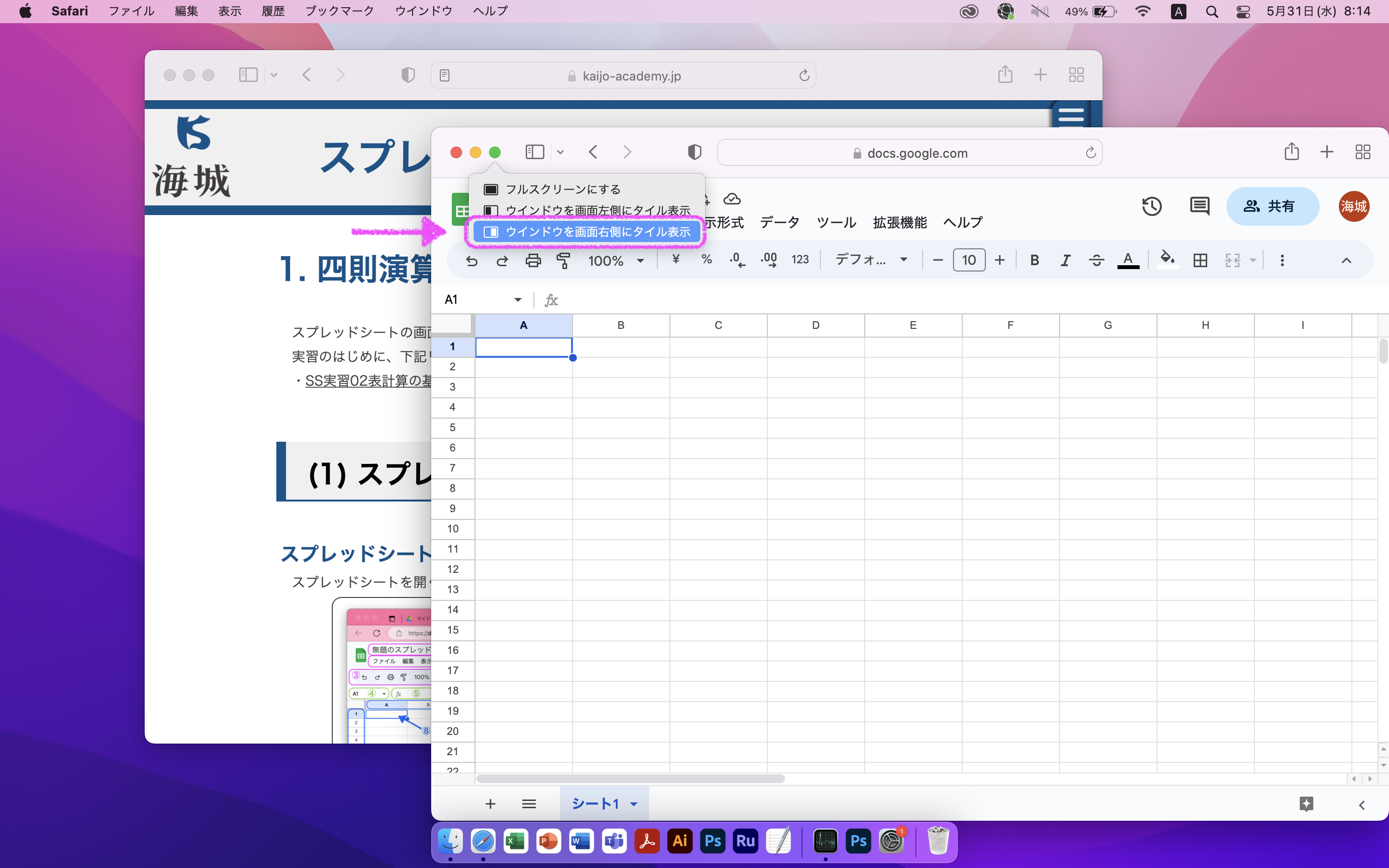Print the spreadsheet using the printer icon
The height and width of the screenshot is (868, 1389).
(x=533, y=260)
